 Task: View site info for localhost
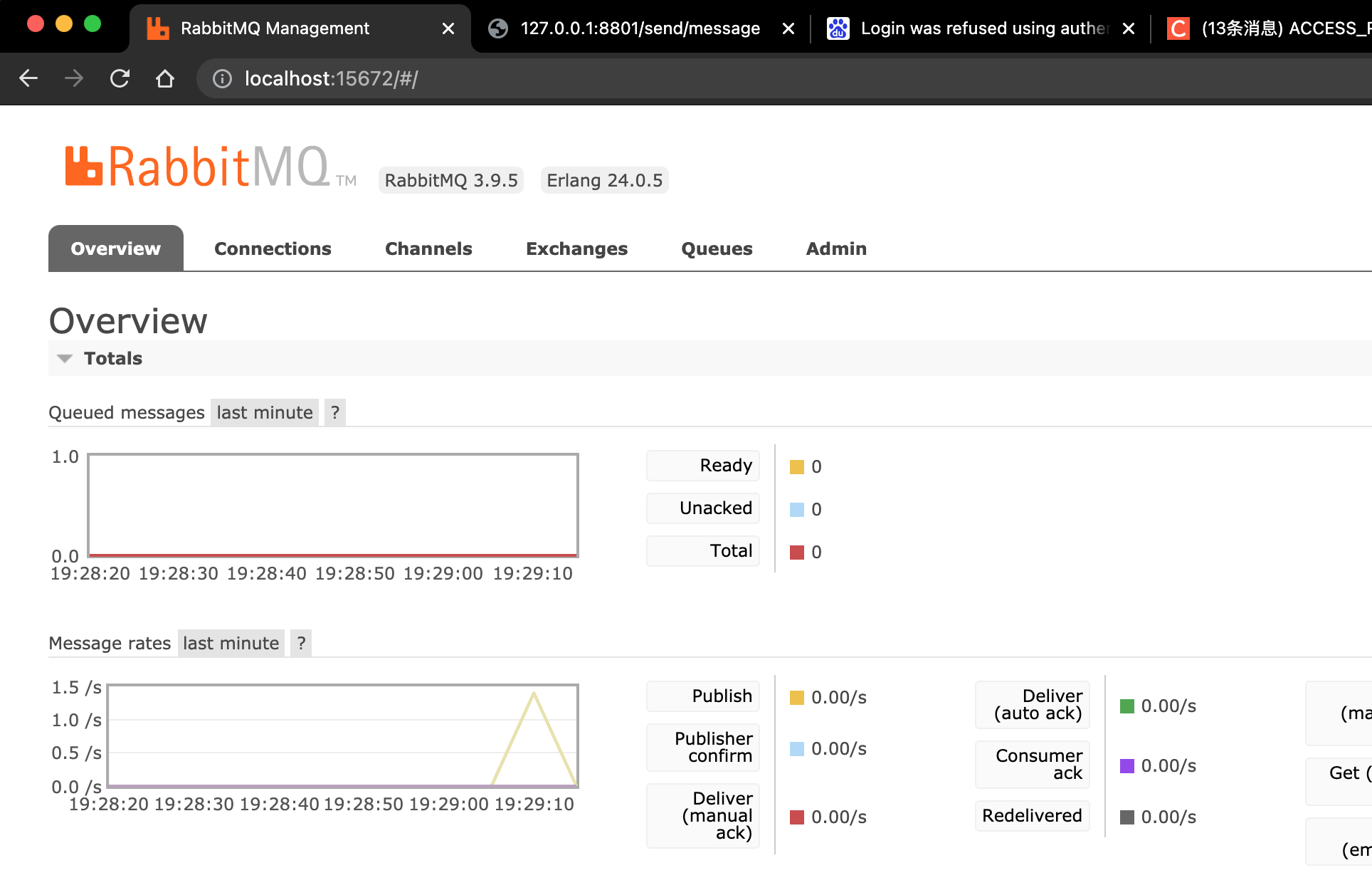point(222,78)
